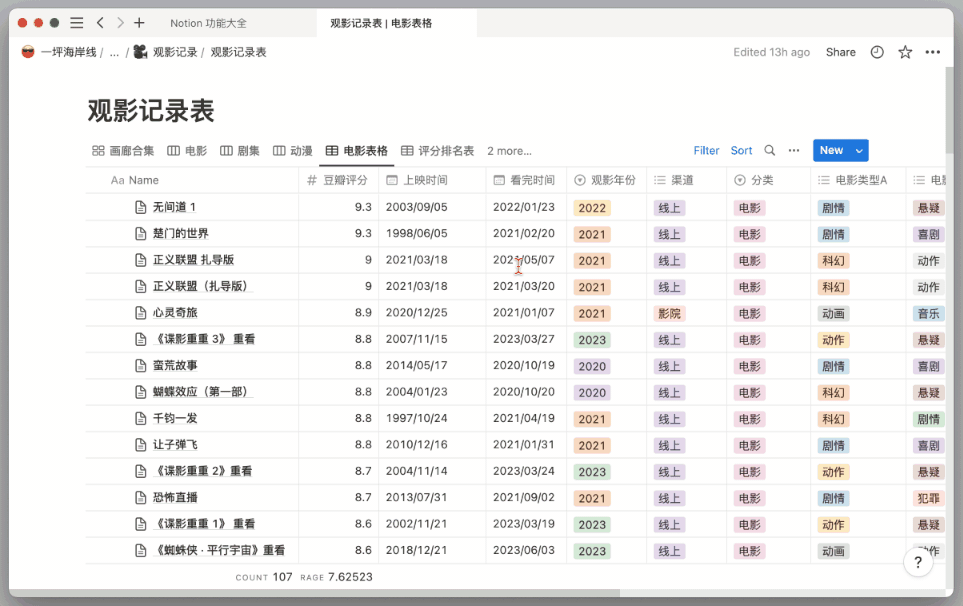Expand the New button dropdown arrow
Image resolution: width=963 pixels, height=606 pixels.
859,150
